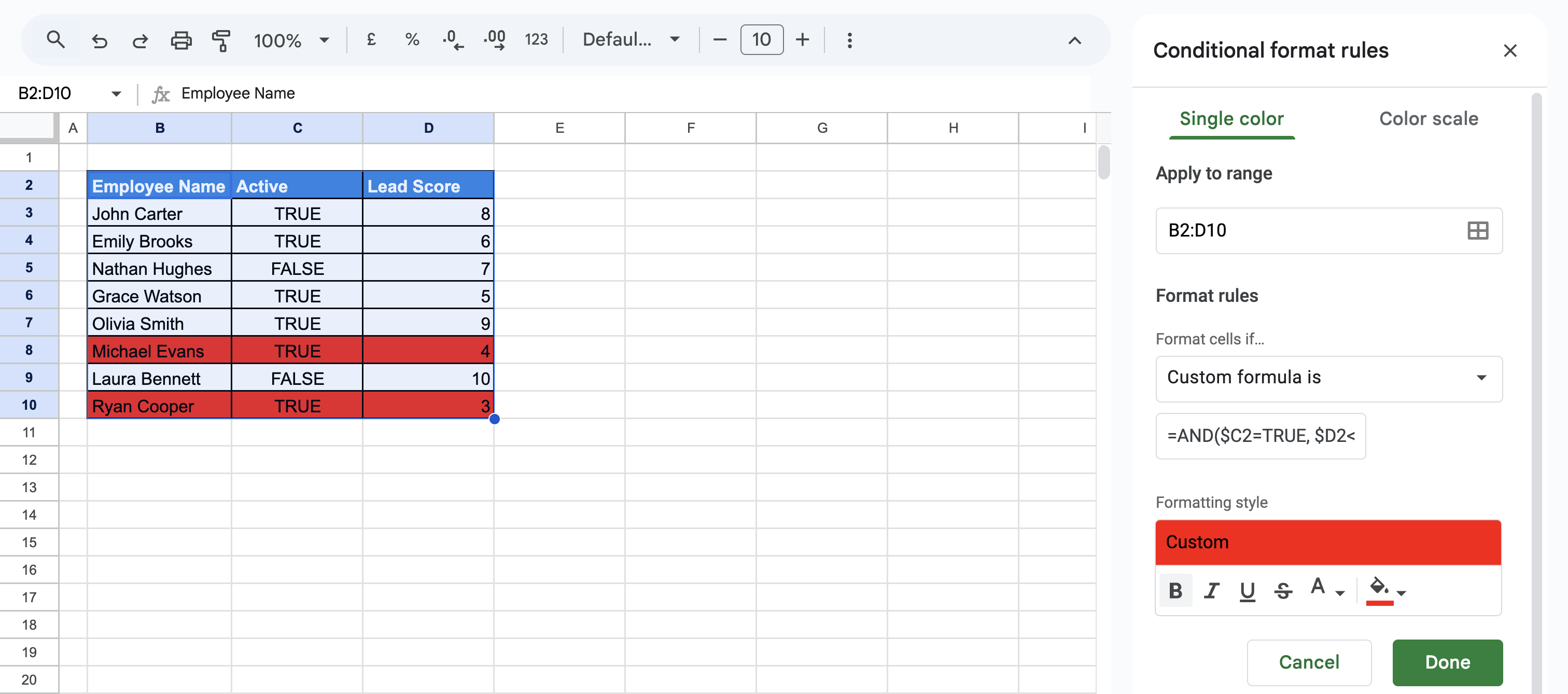The image size is (1568, 694).
Task: Decrease decimal places
Action: tap(453, 40)
